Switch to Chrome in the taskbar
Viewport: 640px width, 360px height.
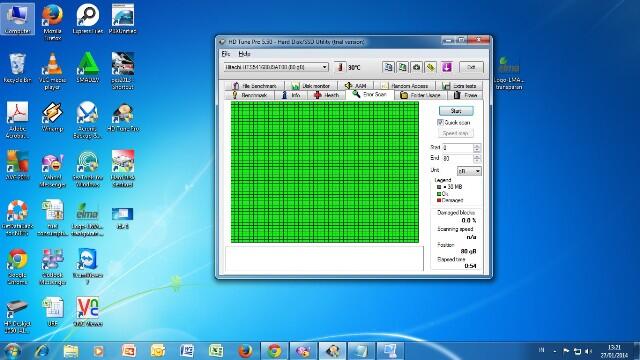point(274,351)
